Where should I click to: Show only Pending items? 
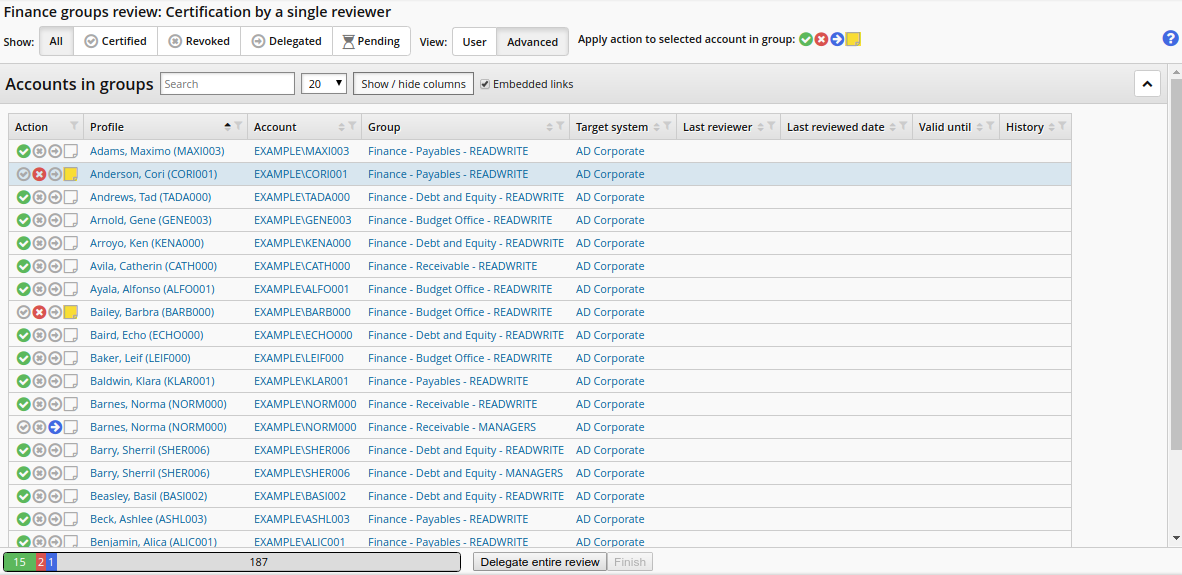(x=371, y=41)
